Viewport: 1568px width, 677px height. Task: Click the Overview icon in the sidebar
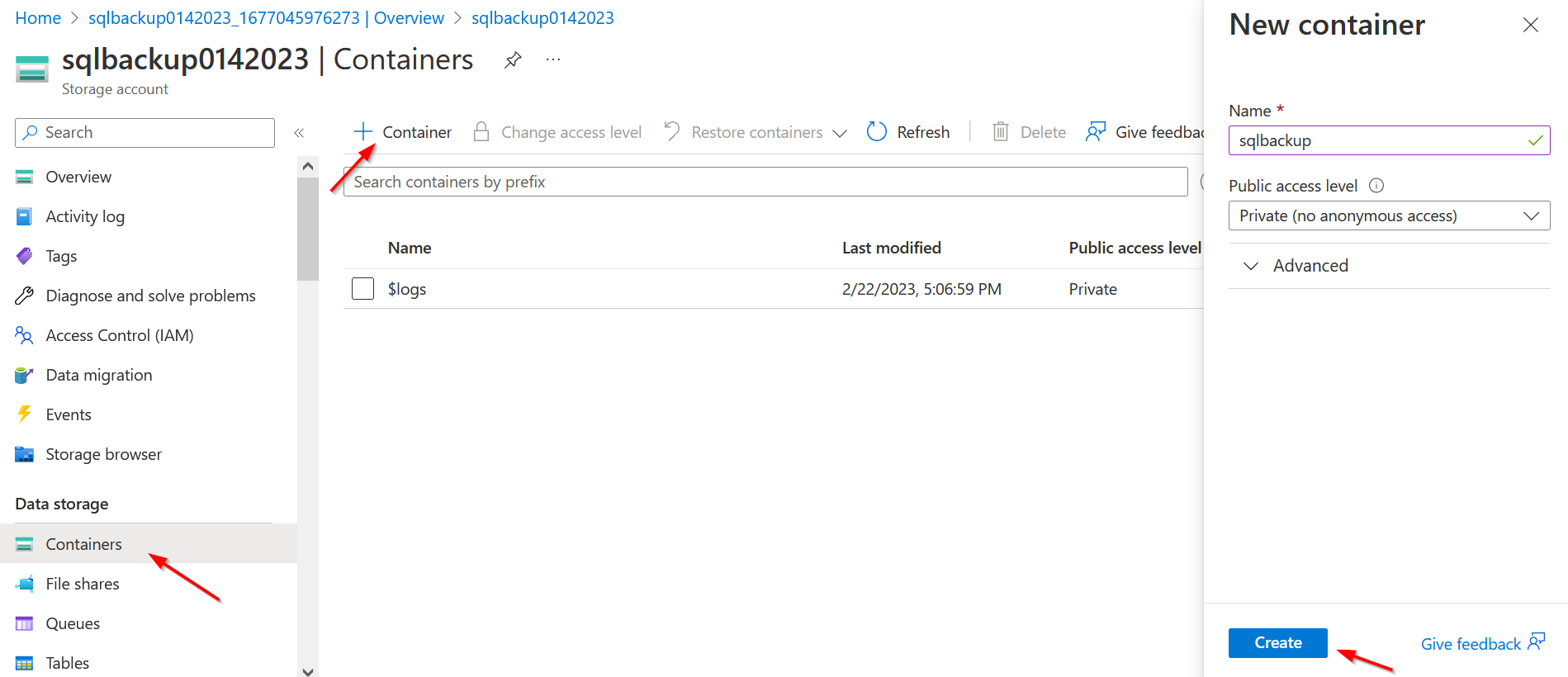(x=25, y=177)
